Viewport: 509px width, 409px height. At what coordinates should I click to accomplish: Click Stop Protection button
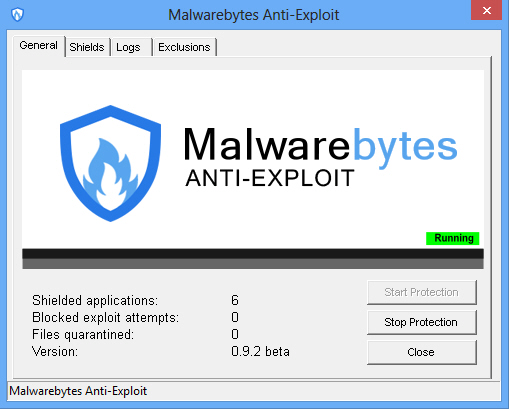(422, 322)
